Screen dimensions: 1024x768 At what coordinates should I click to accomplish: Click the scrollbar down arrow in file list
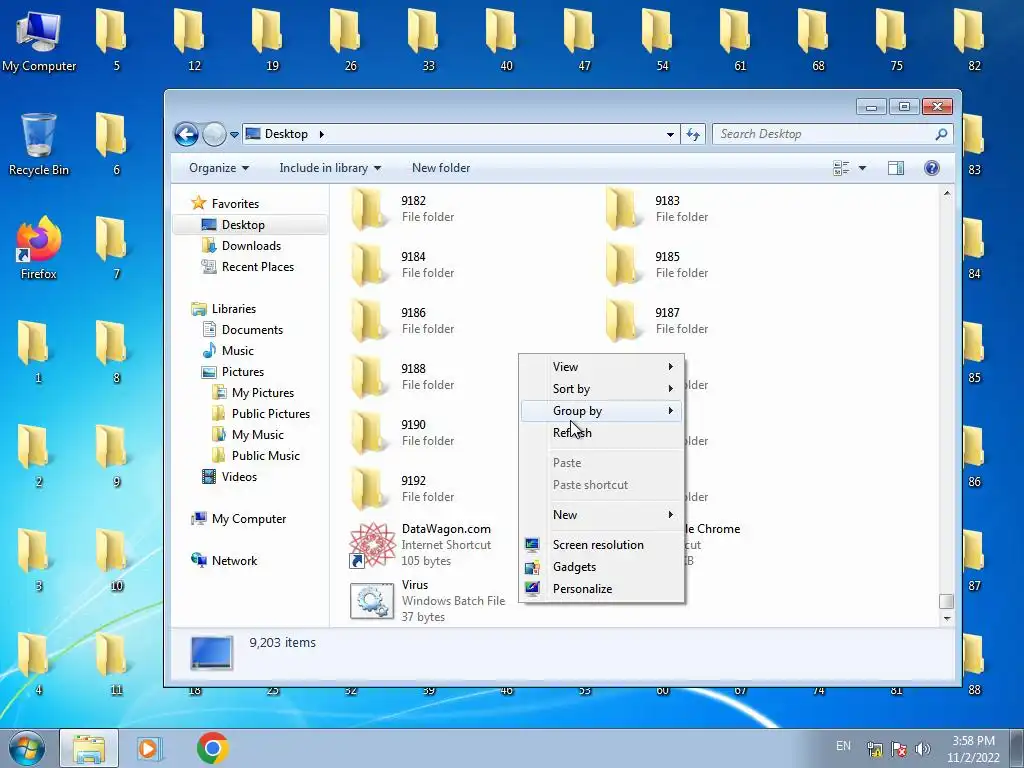(947, 618)
